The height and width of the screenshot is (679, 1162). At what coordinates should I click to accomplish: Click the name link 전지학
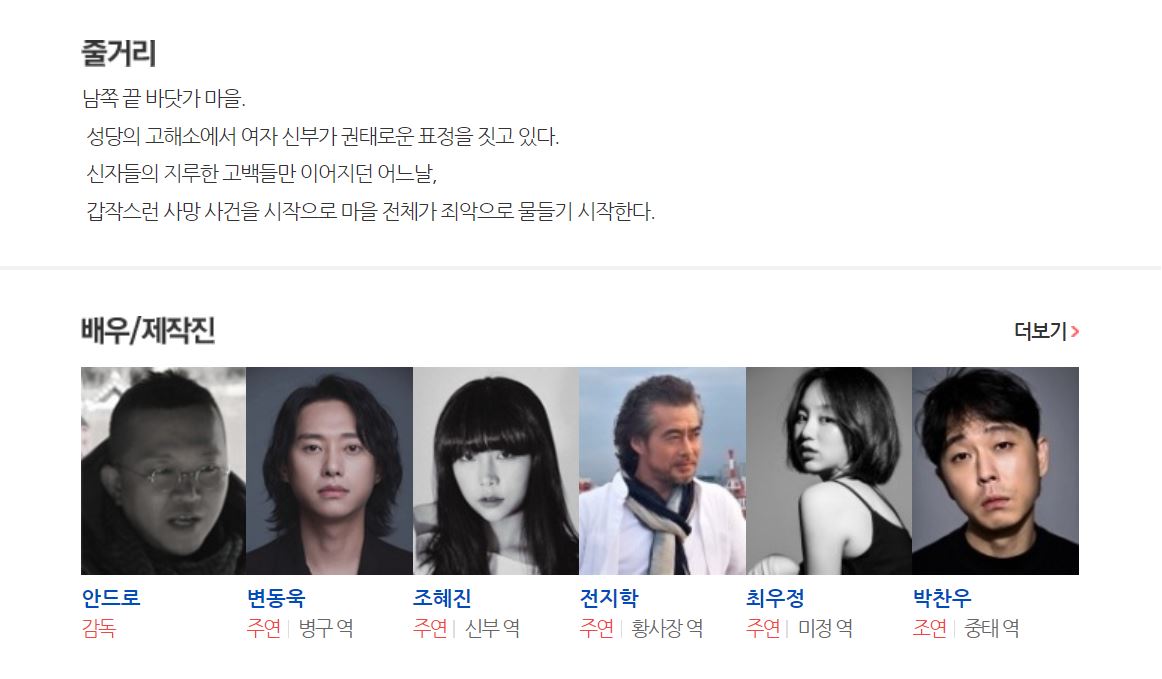[609, 597]
